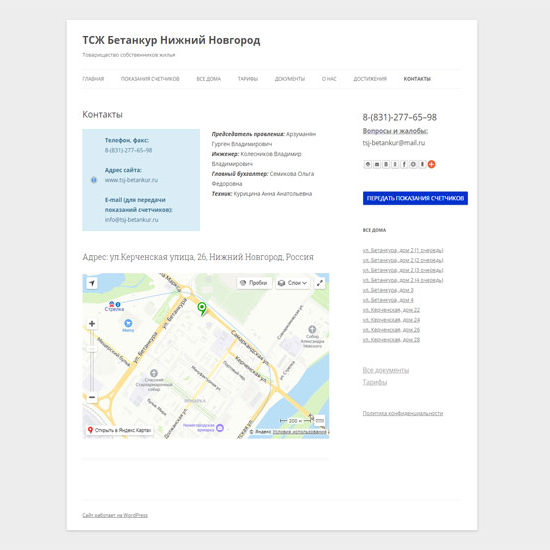Share via the email envelope icon

click(377, 164)
